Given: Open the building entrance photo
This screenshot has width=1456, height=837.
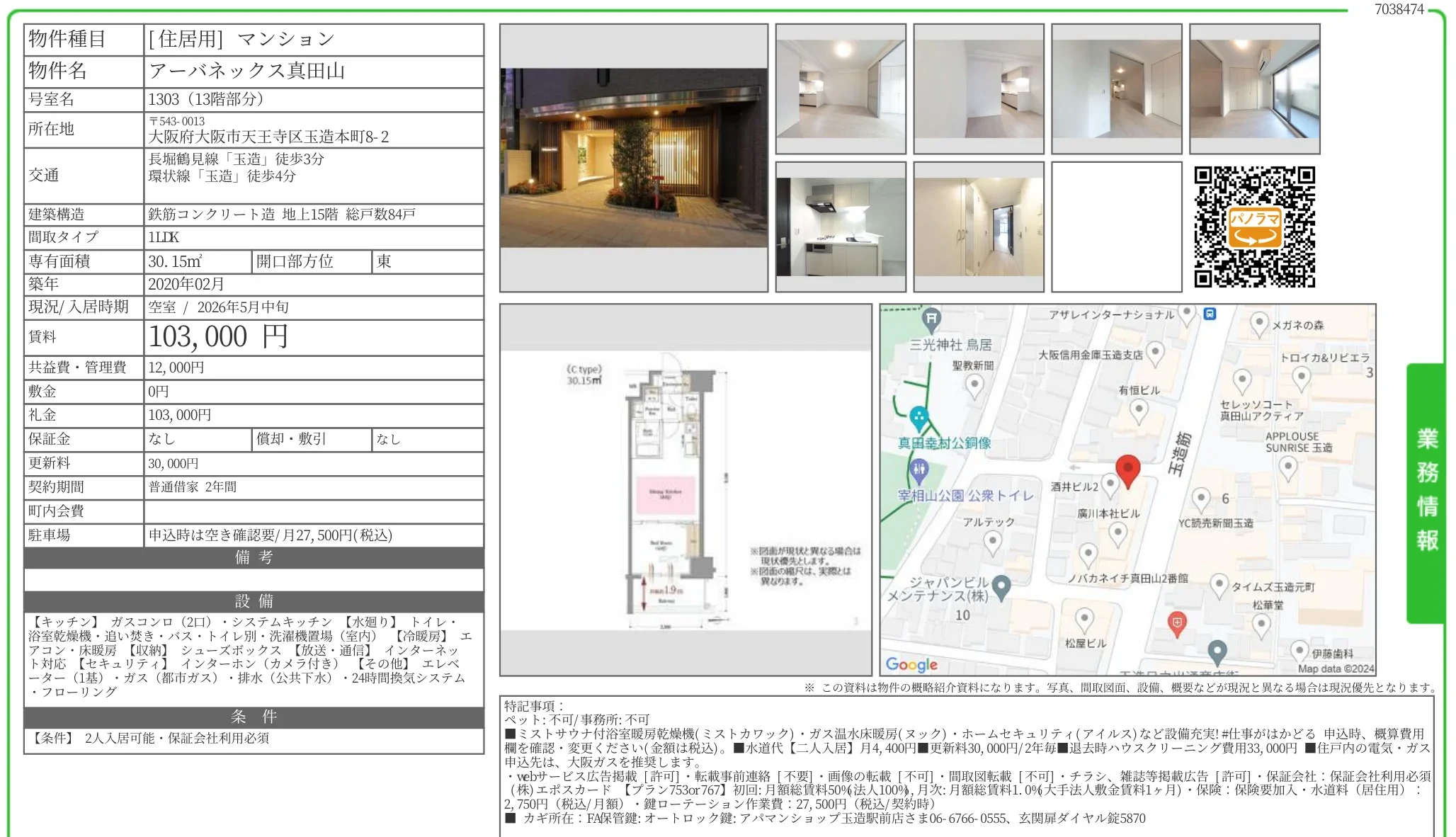Looking at the screenshot, I should click(633, 158).
